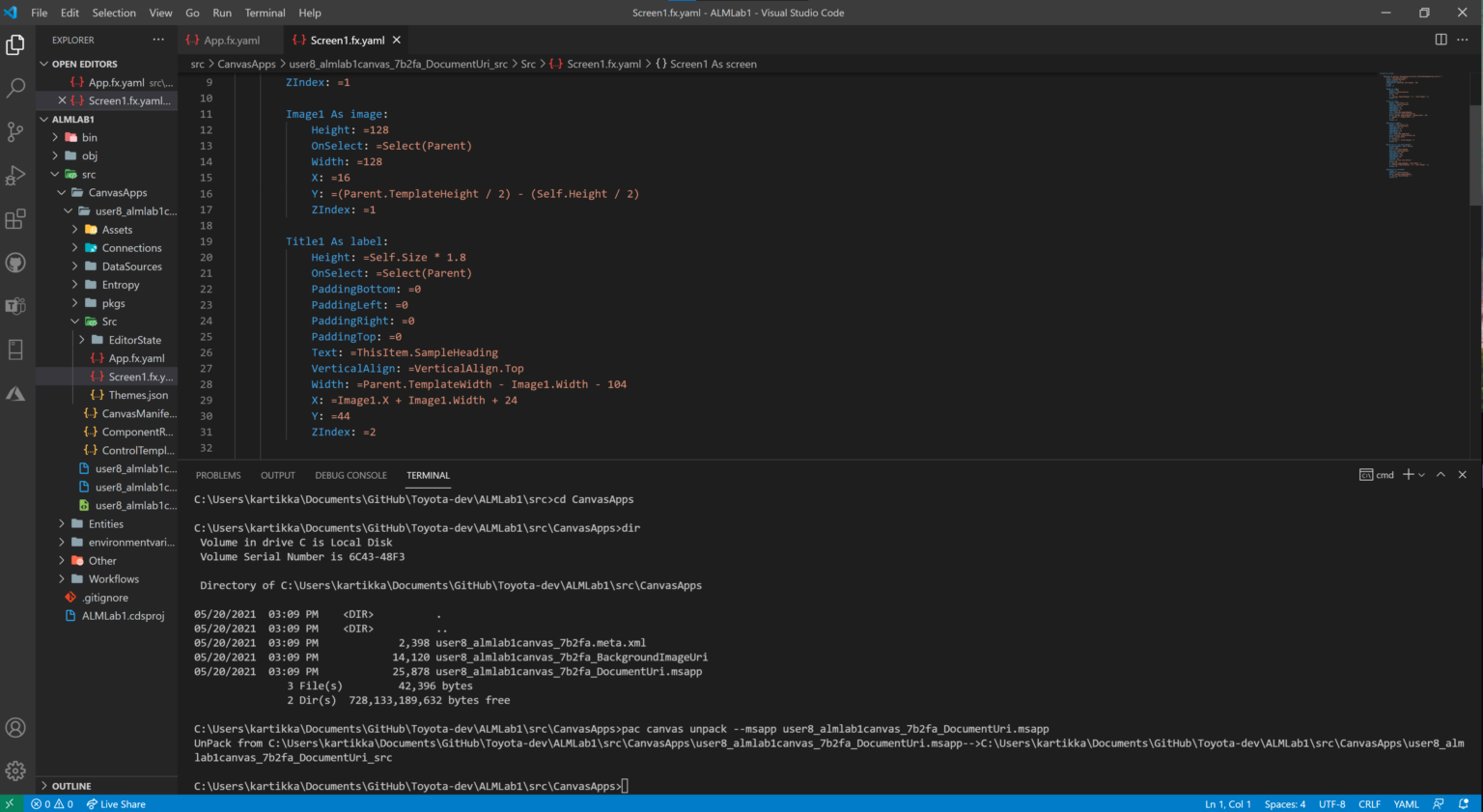Image resolution: width=1483 pixels, height=812 pixels.
Task: Maximize the terminal panel with the chevron
Action: click(1441, 474)
